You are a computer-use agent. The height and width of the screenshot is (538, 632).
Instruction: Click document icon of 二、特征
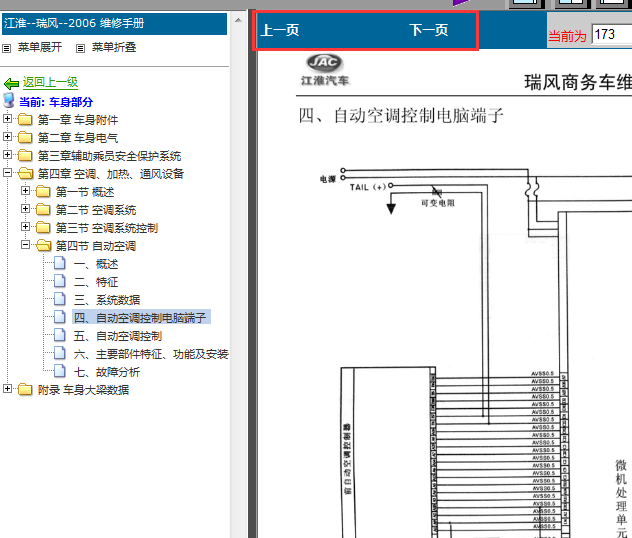tap(60, 281)
